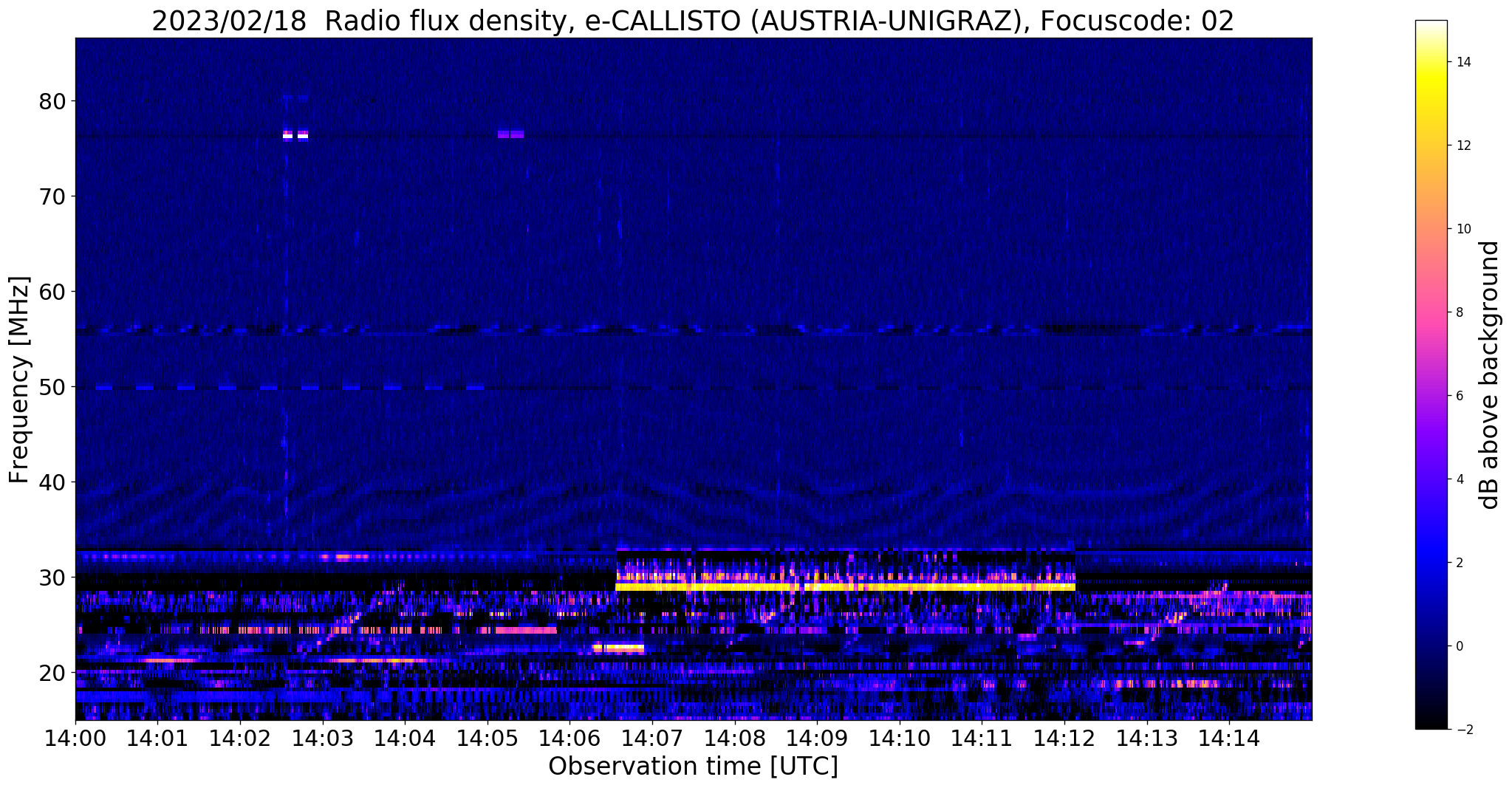
Task: Click the 14:02 time tick label
Action: 240,738
